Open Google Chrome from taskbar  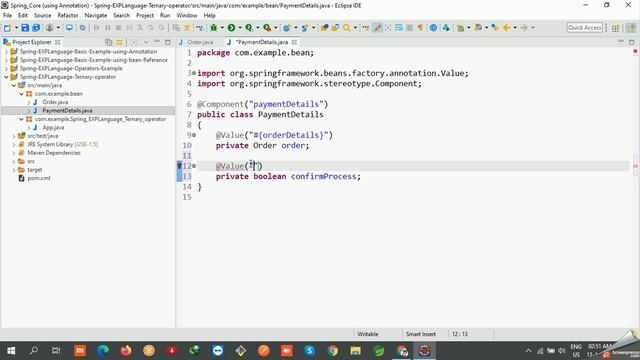332,351
